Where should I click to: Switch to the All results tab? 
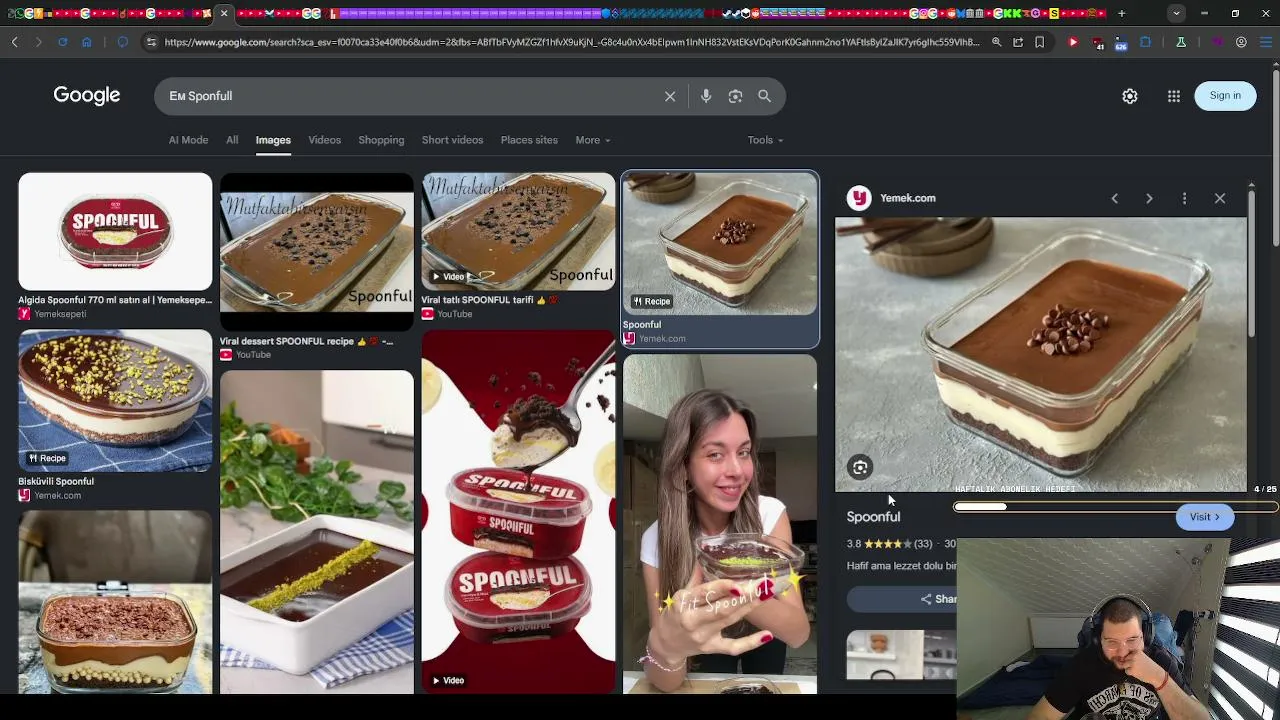click(232, 140)
